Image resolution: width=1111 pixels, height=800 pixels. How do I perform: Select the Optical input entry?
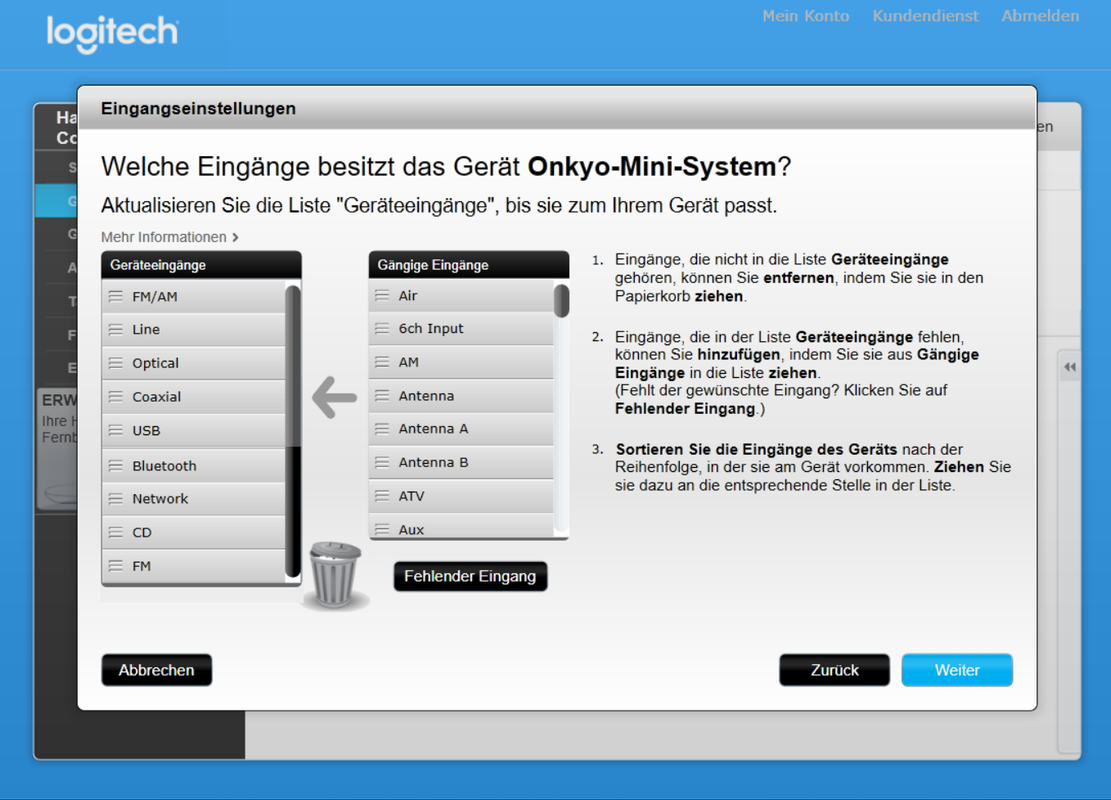[x=193, y=363]
